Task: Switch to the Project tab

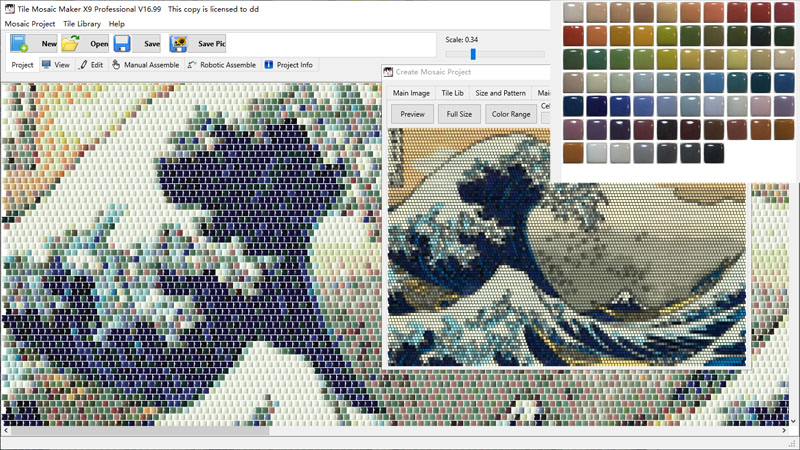Action: coord(22,65)
